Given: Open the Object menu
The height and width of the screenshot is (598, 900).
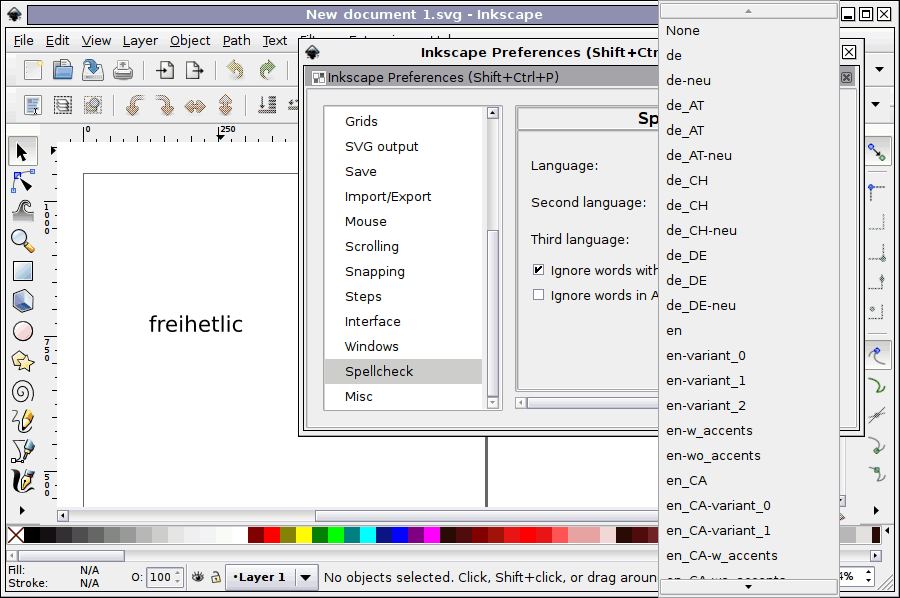Looking at the screenshot, I should pos(190,41).
